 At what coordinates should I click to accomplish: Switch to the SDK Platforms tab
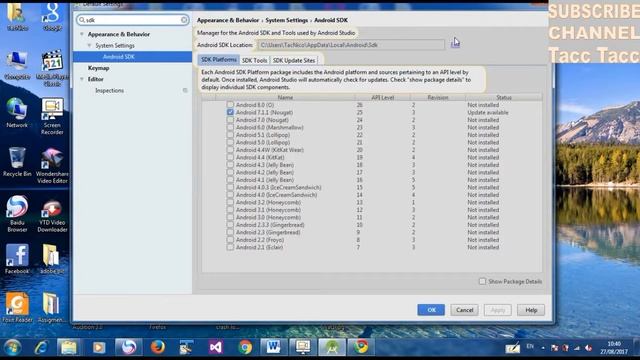pyautogui.click(x=219, y=60)
